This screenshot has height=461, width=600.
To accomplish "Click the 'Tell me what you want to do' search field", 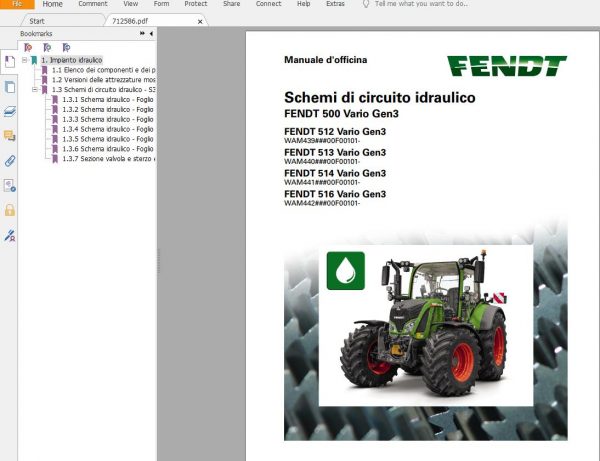I will point(421,4).
